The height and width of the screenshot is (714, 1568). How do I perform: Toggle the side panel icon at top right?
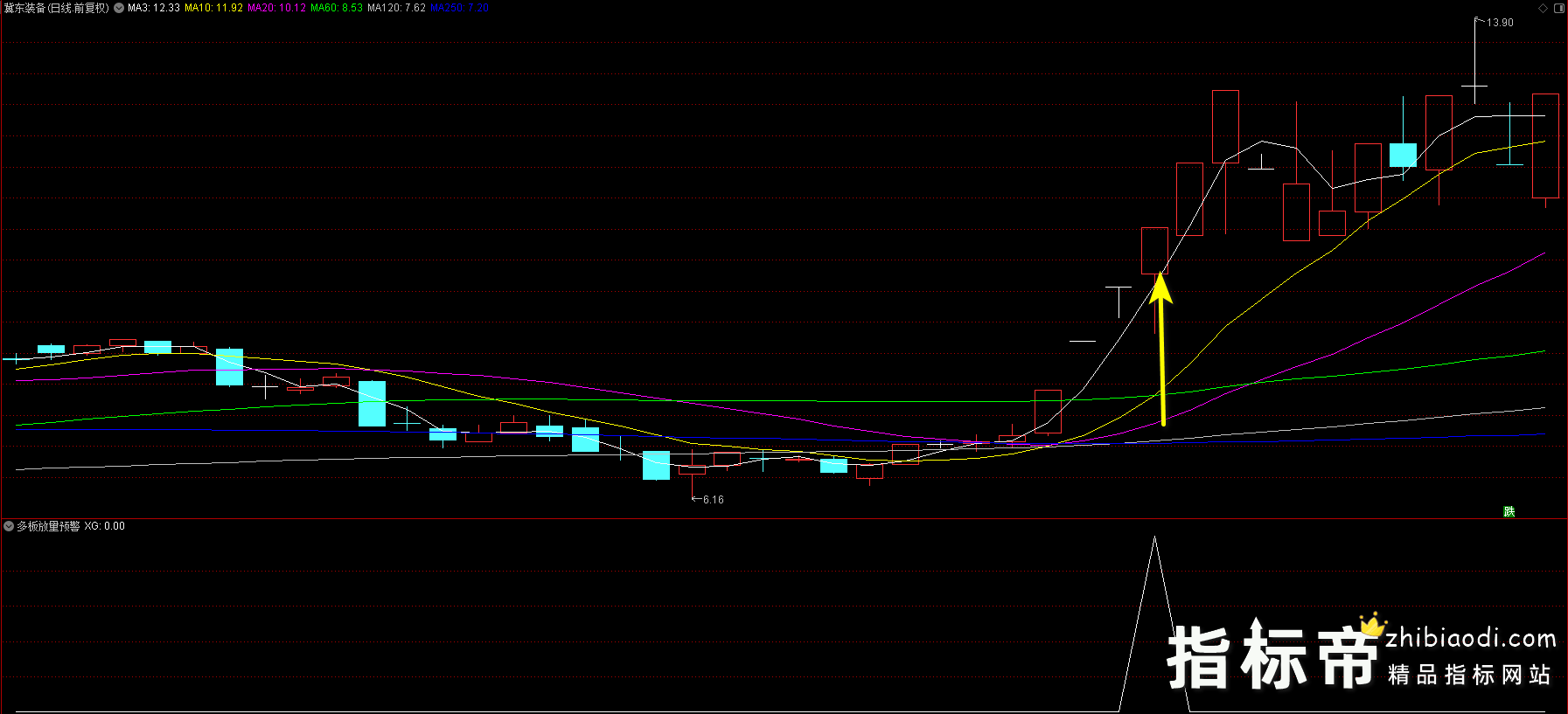tap(1559, 8)
